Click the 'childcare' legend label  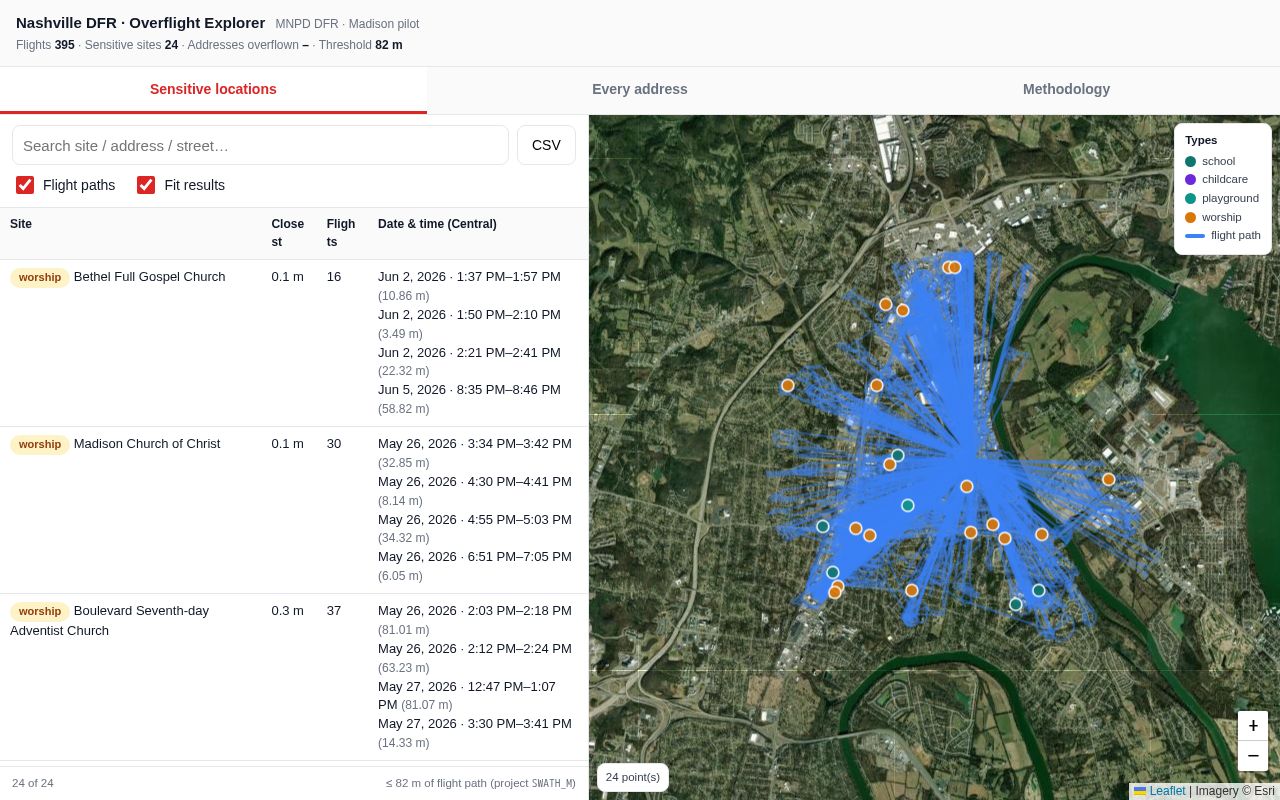tap(1225, 180)
